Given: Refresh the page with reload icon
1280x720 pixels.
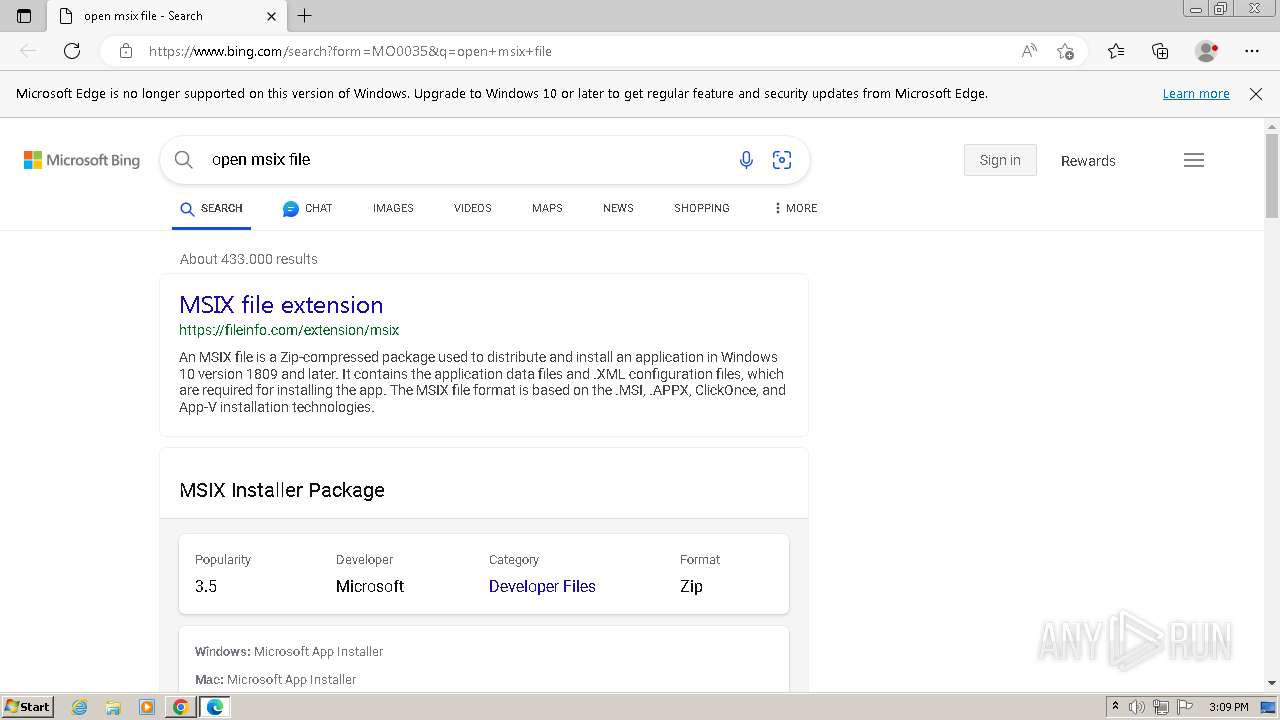Looking at the screenshot, I should 72,51.
